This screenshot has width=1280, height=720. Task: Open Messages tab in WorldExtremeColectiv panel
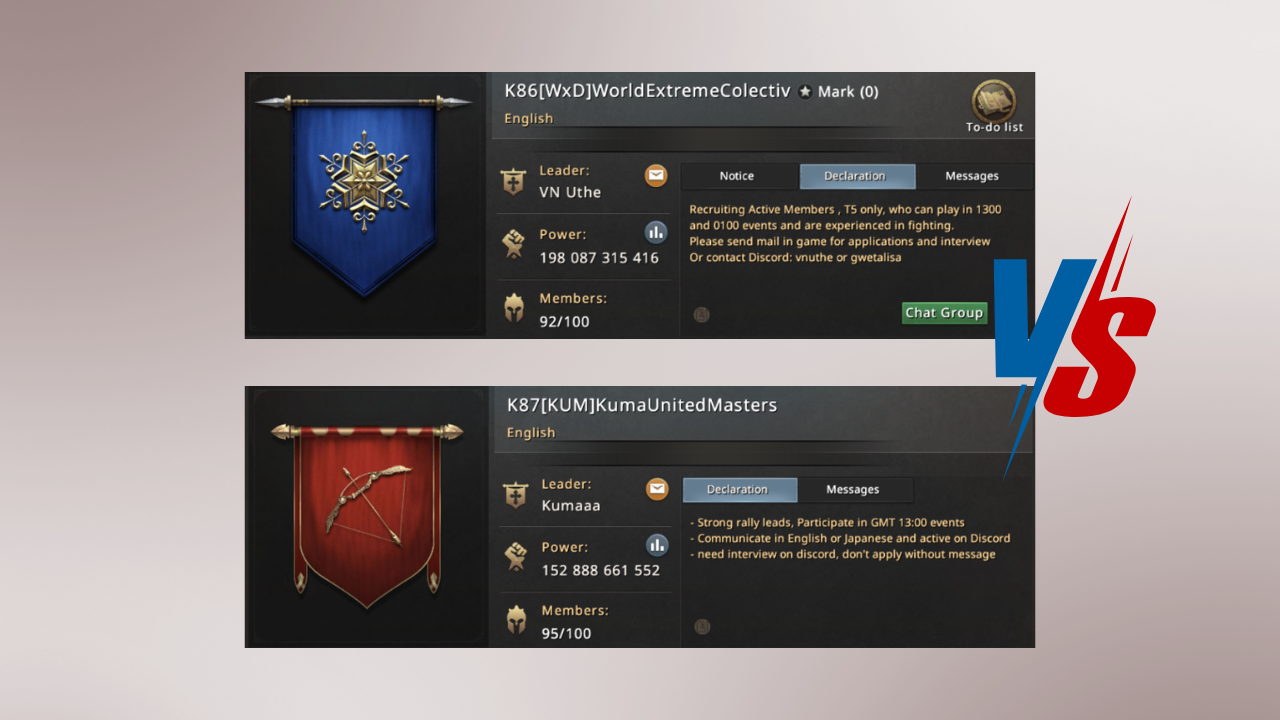click(972, 176)
